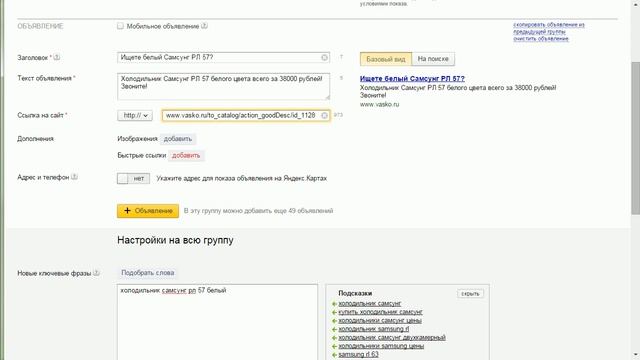Image resolution: width=640 pixels, height=360 pixels.
Task: Add suggestion холодильник самсунг with its plus icon
Action: click(x=334, y=304)
